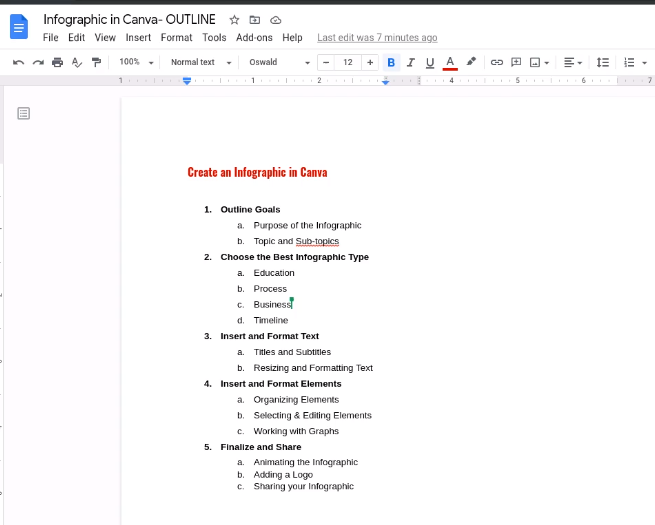
Task: Click Selecting & Editing Elements line
Action: pyautogui.click(x=312, y=416)
